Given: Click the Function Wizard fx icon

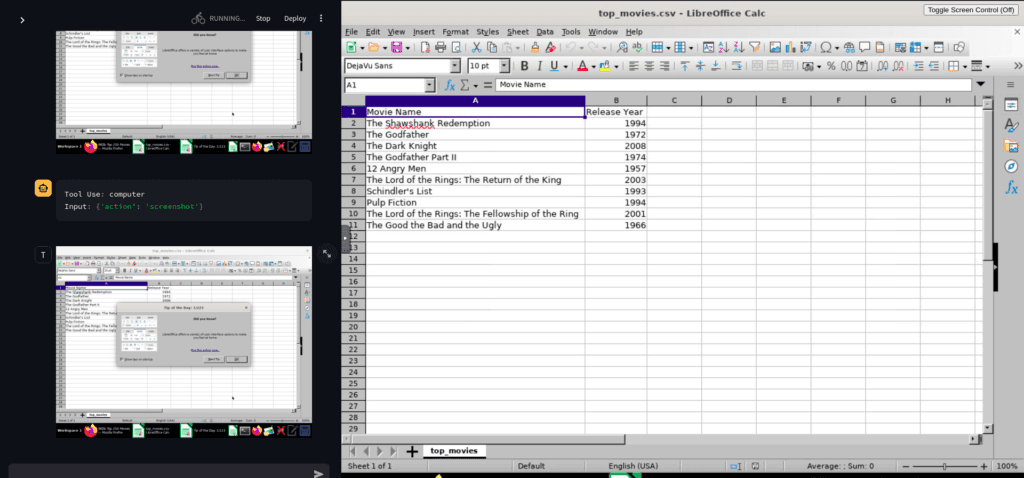Looking at the screenshot, I should pyautogui.click(x=449, y=85).
